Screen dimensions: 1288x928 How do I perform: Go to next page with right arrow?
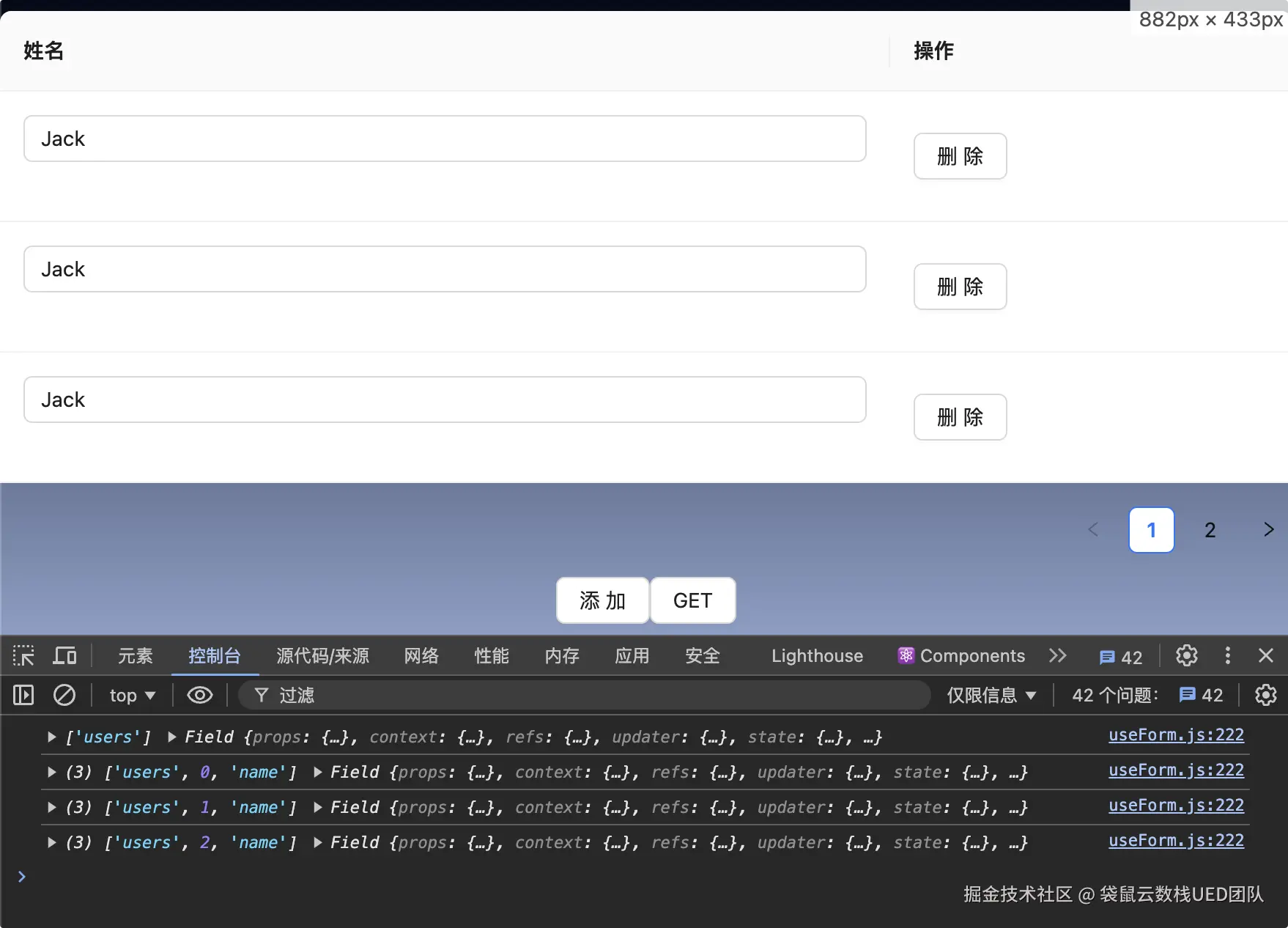tap(1268, 529)
